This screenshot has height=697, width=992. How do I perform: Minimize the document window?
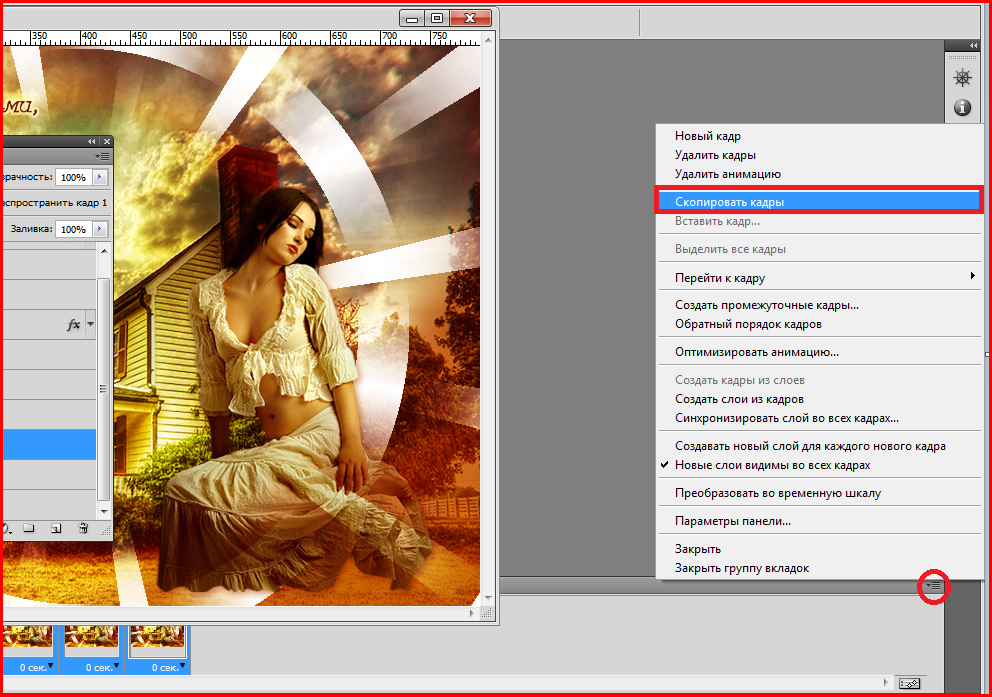[x=412, y=18]
